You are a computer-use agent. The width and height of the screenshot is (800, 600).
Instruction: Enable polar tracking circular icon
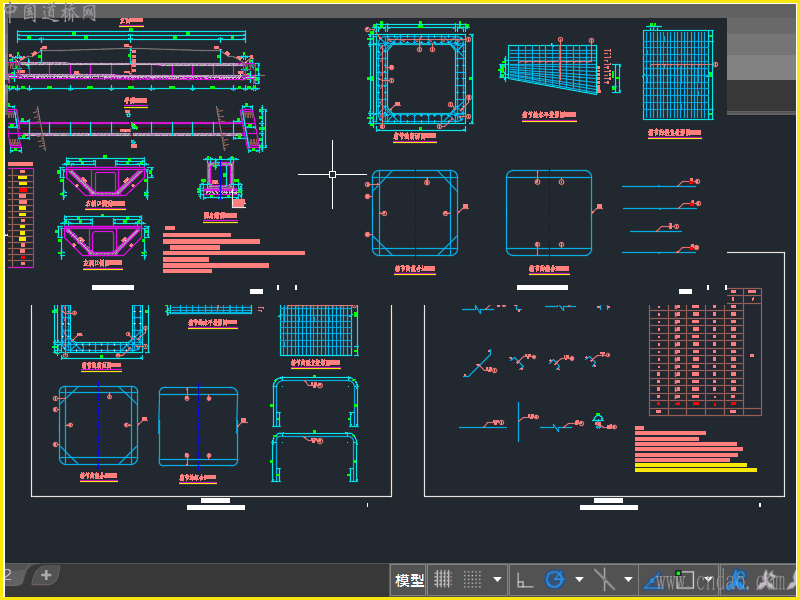coord(555,580)
